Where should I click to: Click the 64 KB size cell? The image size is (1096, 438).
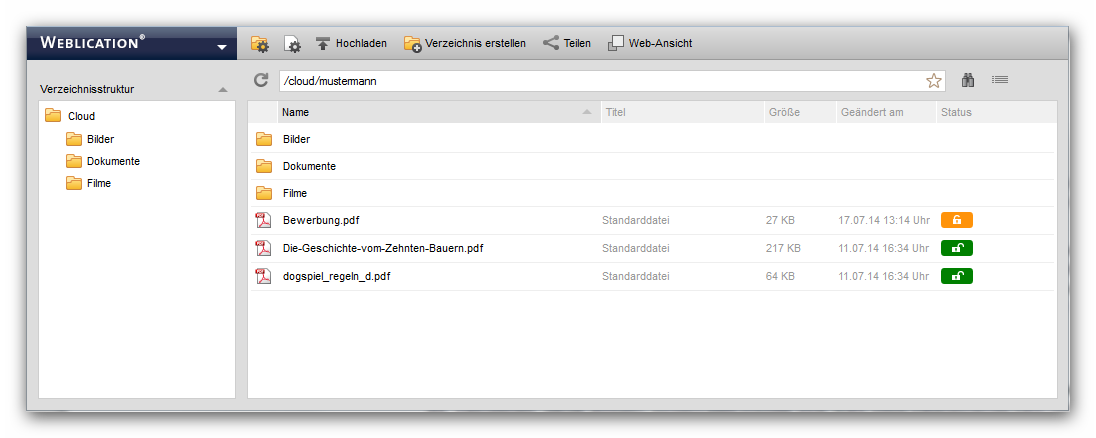[780, 276]
